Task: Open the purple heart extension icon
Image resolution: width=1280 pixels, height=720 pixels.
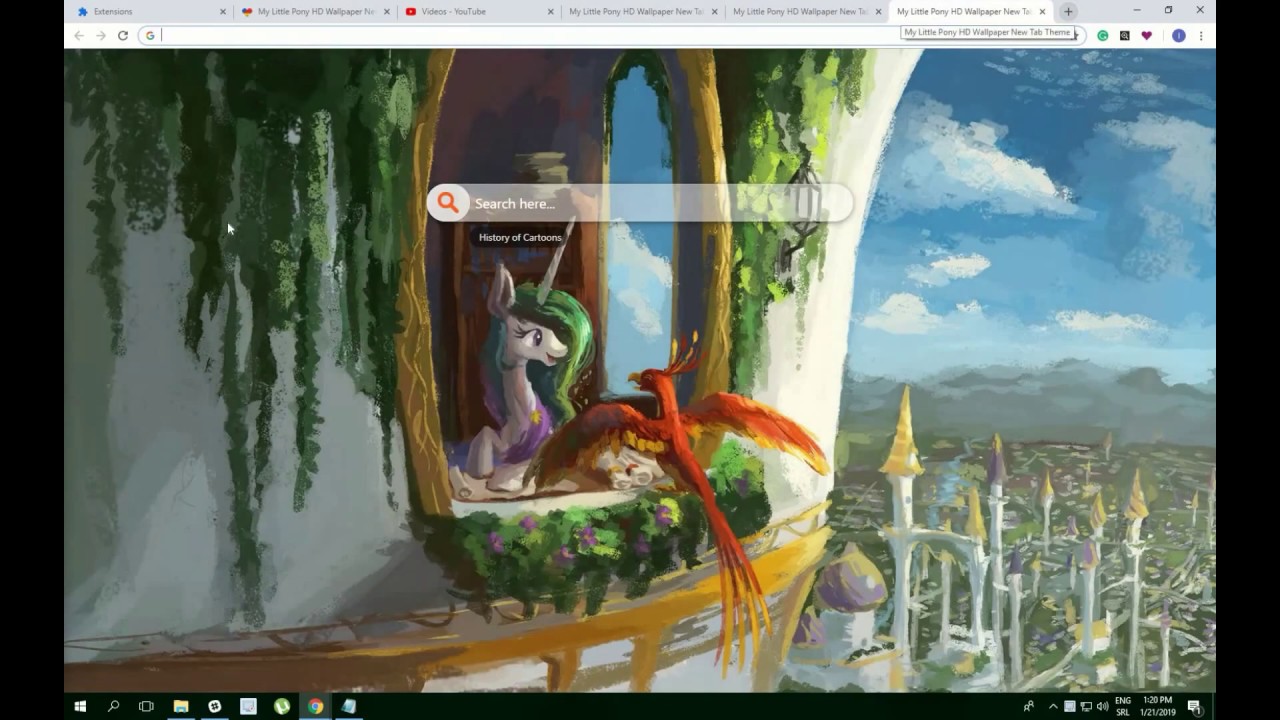Action: point(1147,36)
